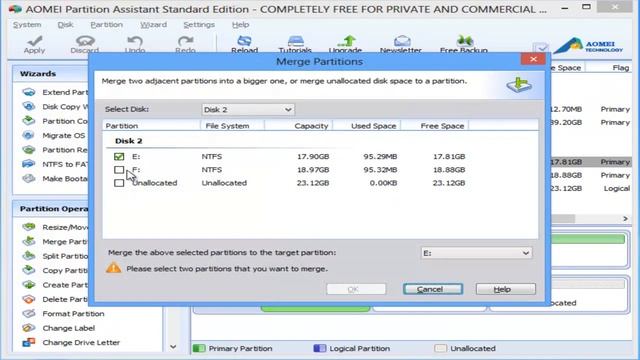Click the Capacity column header

tap(298, 126)
